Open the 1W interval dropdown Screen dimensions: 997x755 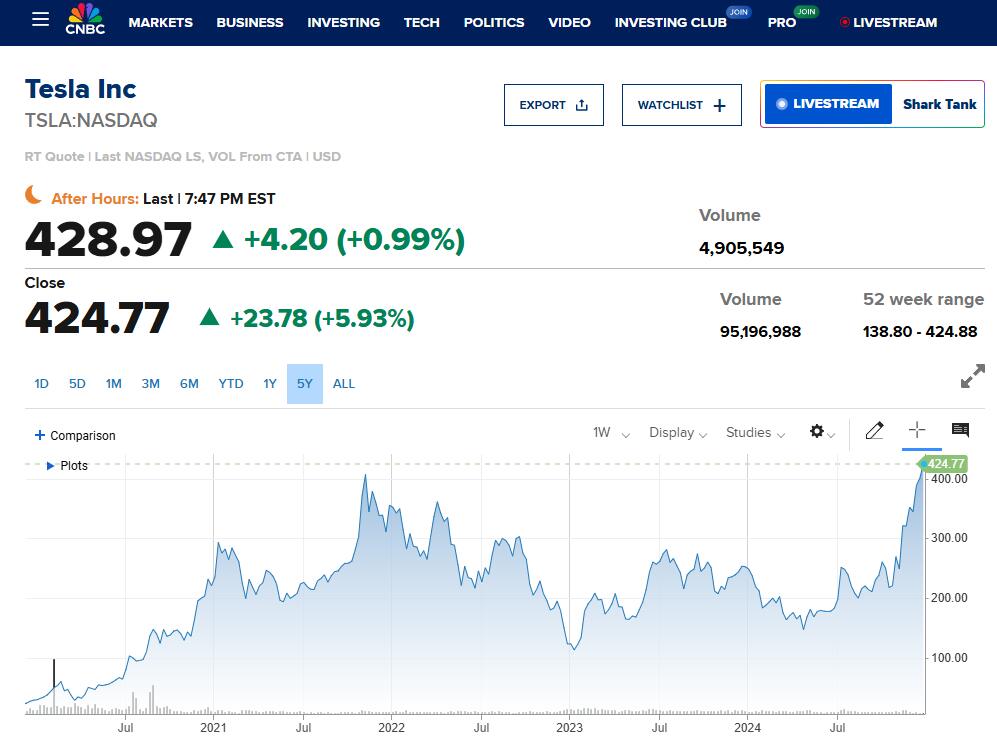[611, 433]
